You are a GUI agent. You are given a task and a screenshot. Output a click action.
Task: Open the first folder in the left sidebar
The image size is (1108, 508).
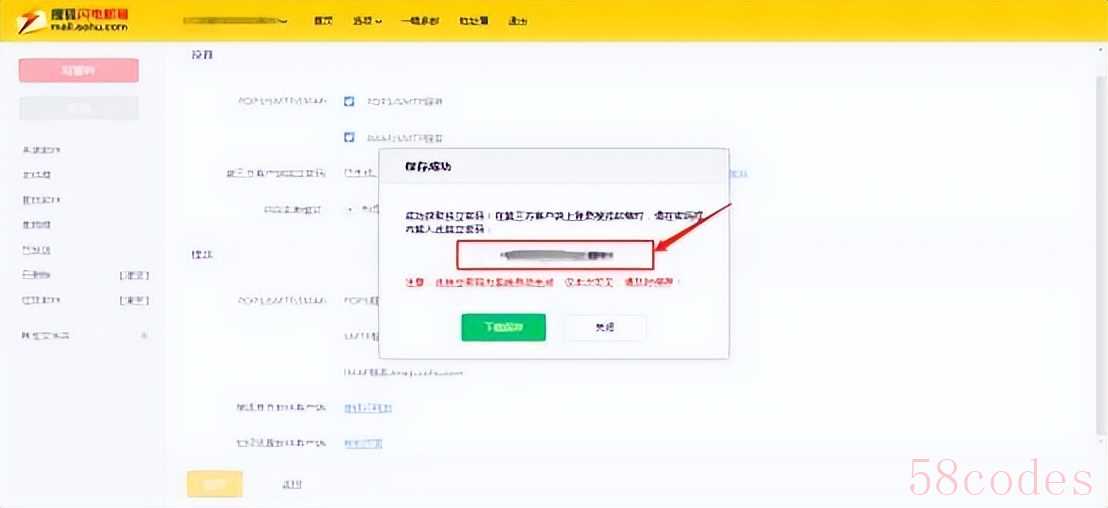(x=42, y=150)
